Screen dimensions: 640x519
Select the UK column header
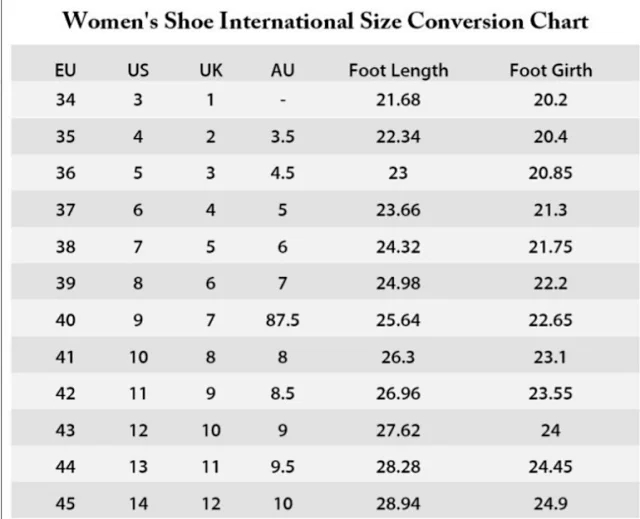(210, 71)
